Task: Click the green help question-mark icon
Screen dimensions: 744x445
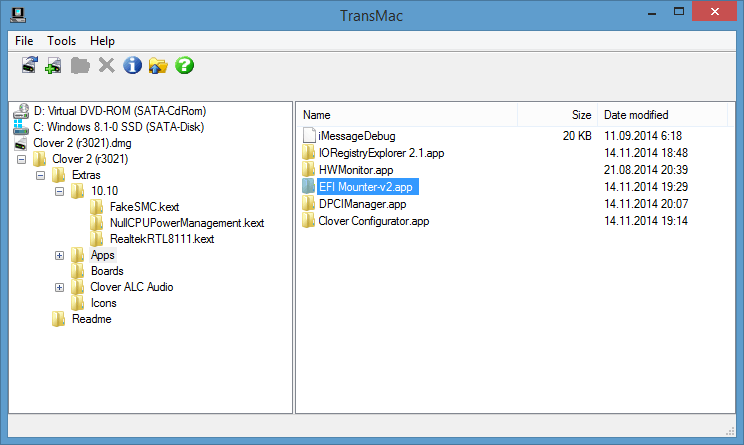Action: click(184, 65)
